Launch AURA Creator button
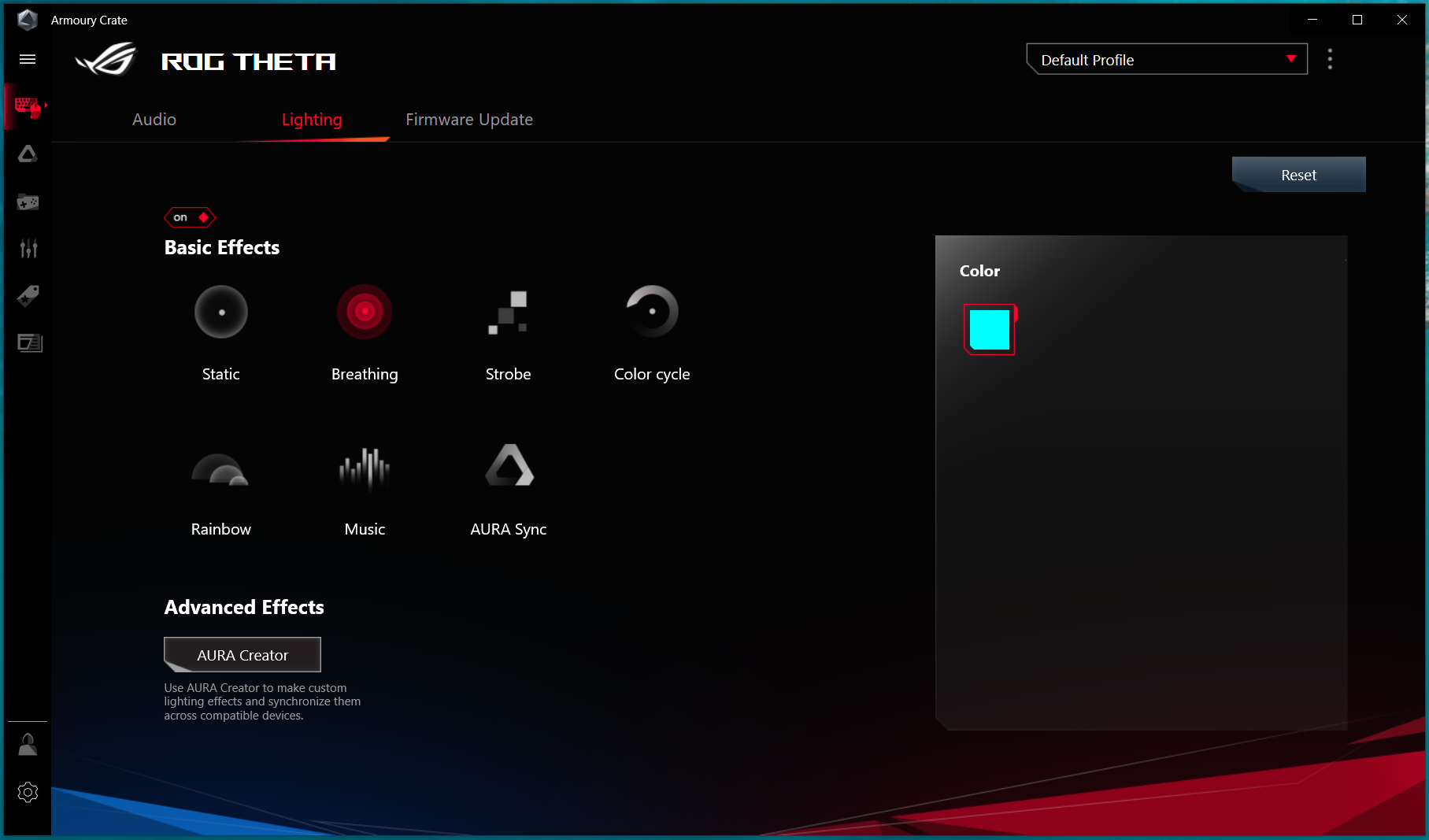This screenshot has height=840, width=1429. [x=242, y=655]
